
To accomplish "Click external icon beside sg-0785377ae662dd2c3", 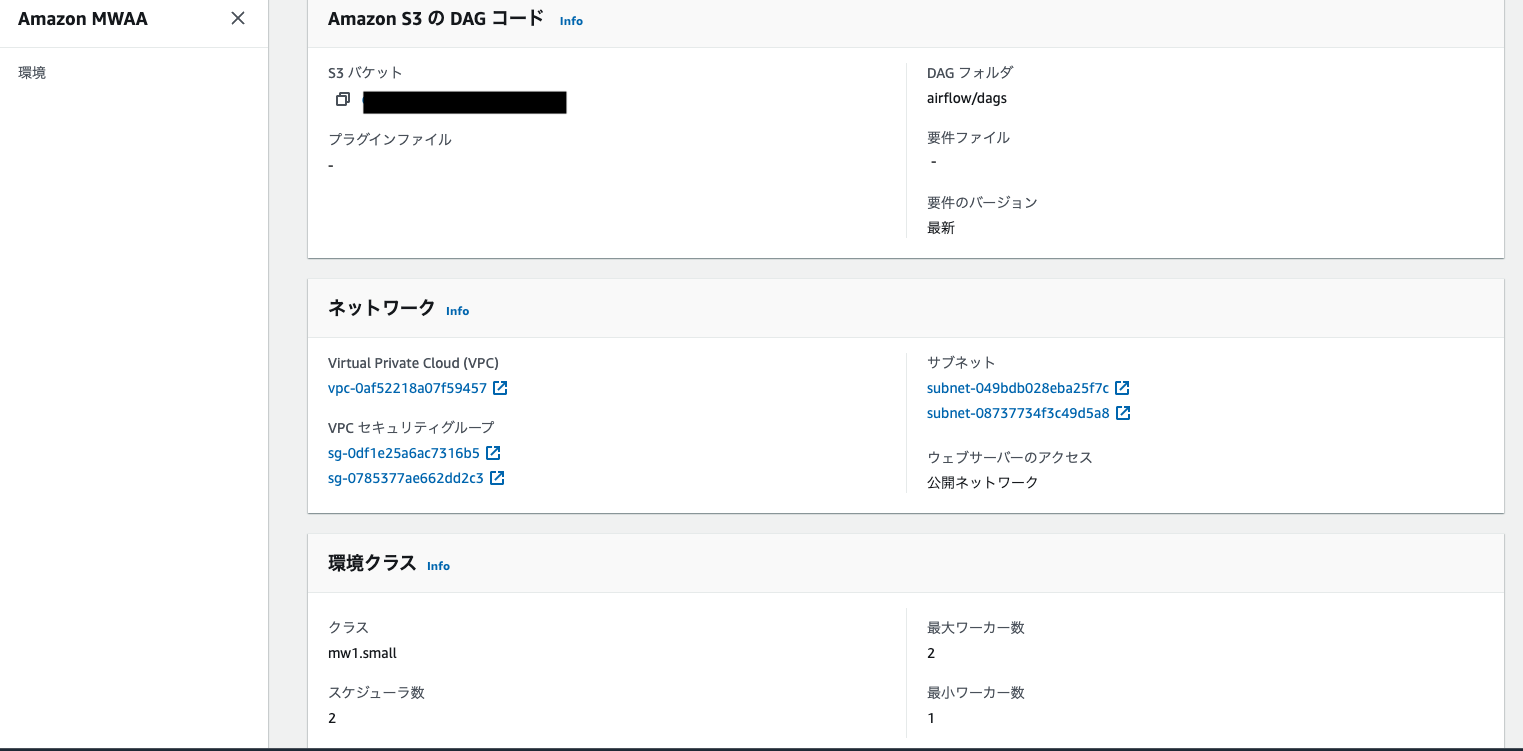I will [497, 478].
